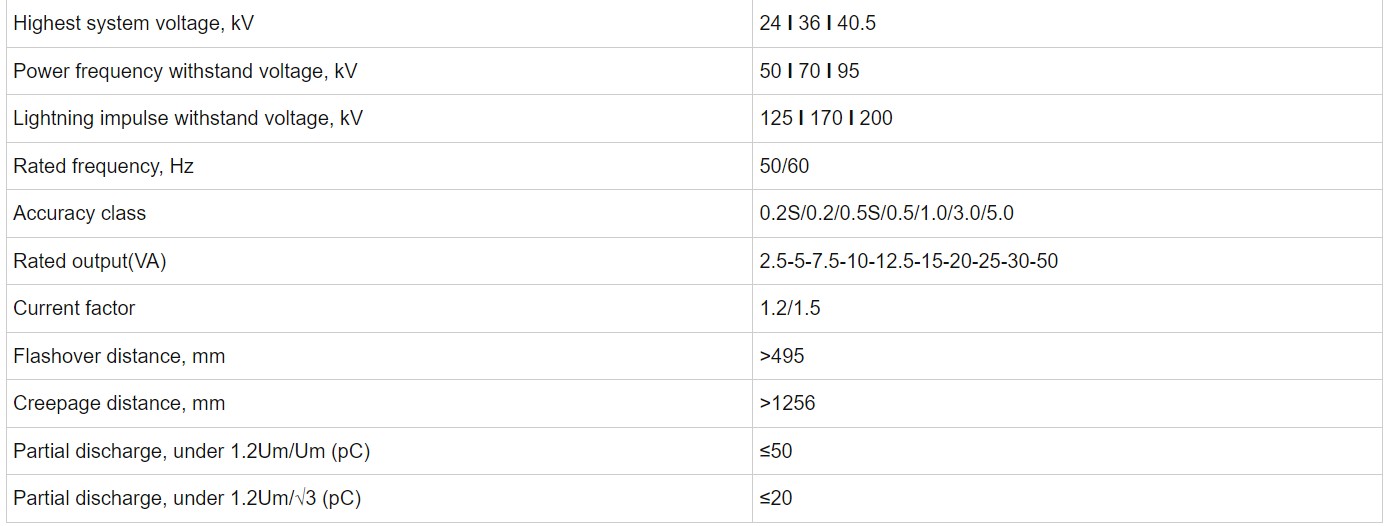The width and height of the screenshot is (1387, 526).
Task: Select the 50/60 frequency value
Action: 784,166
